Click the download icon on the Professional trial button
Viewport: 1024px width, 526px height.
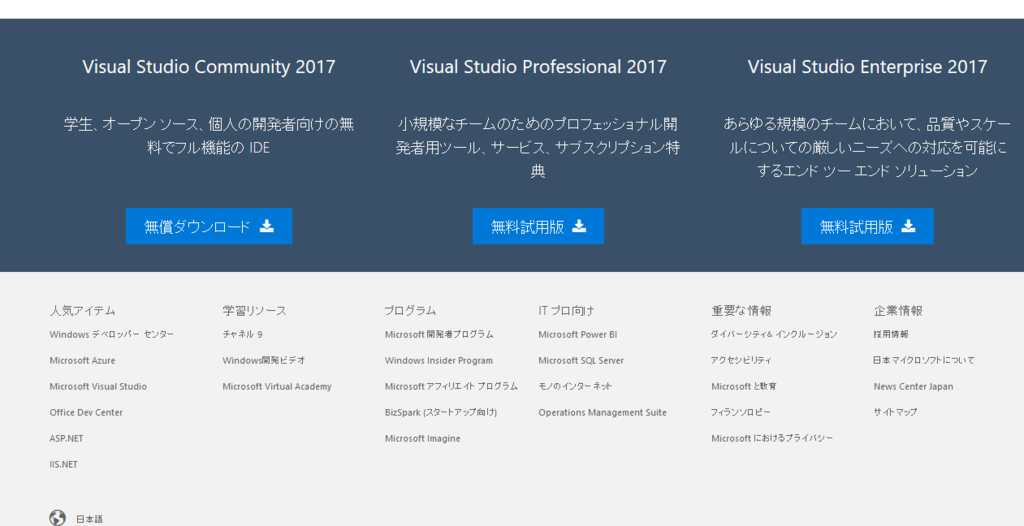point(579,226)
